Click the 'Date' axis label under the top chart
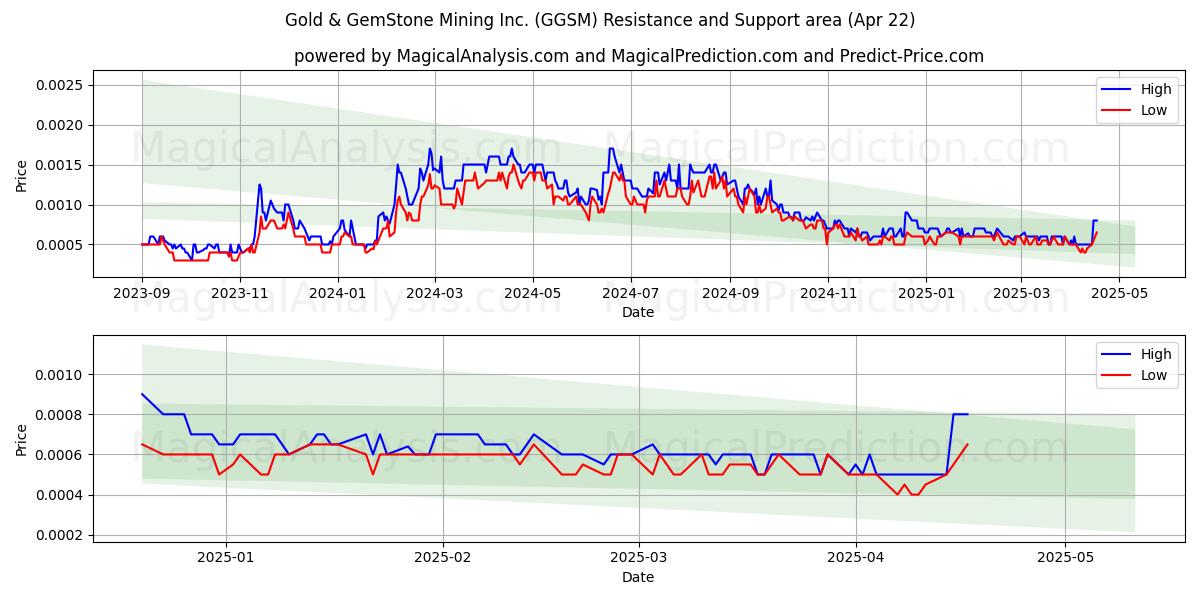 [x=638, y=312]
